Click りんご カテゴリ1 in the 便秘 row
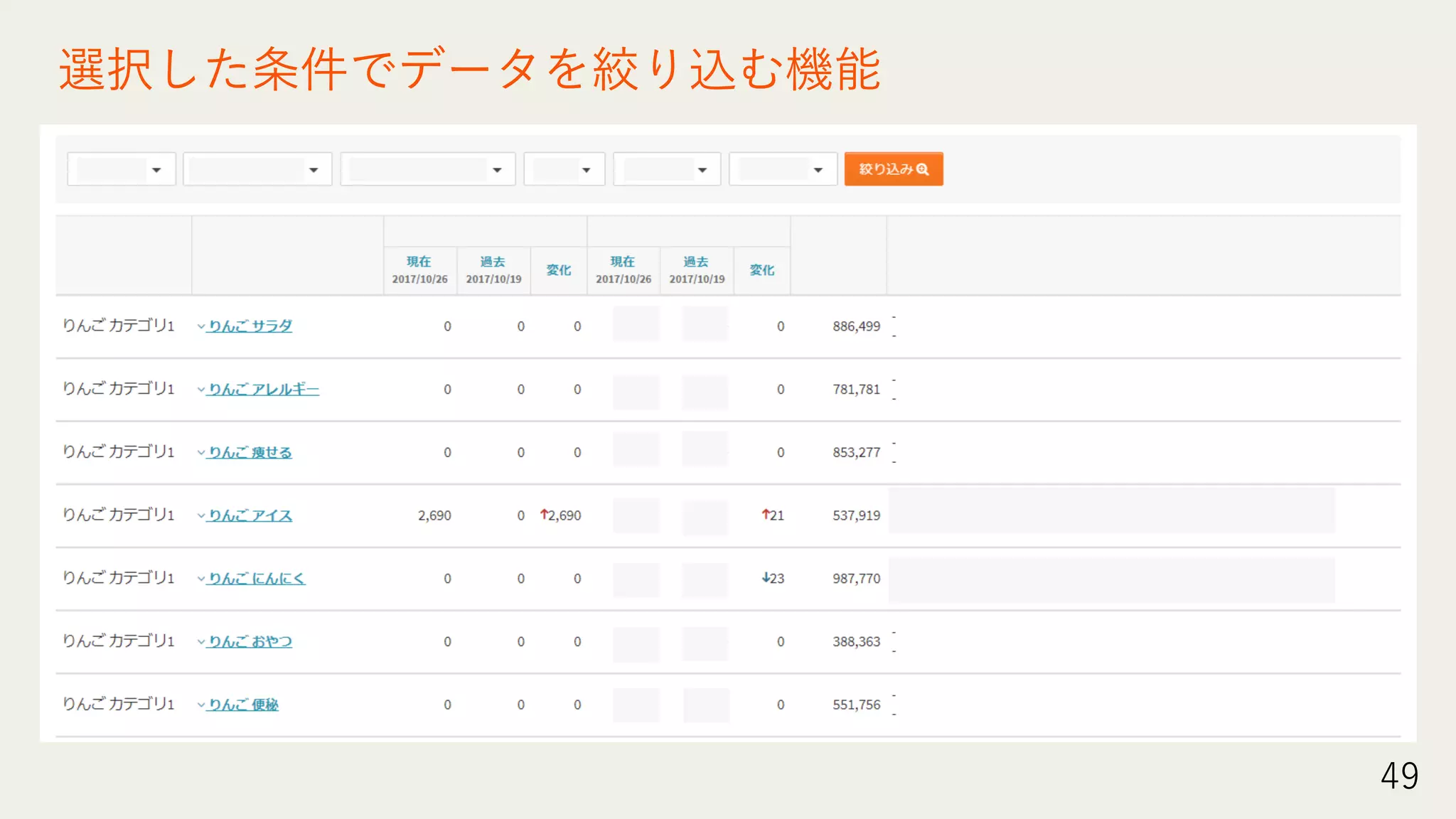1456x819 pixels. (119, 704)
